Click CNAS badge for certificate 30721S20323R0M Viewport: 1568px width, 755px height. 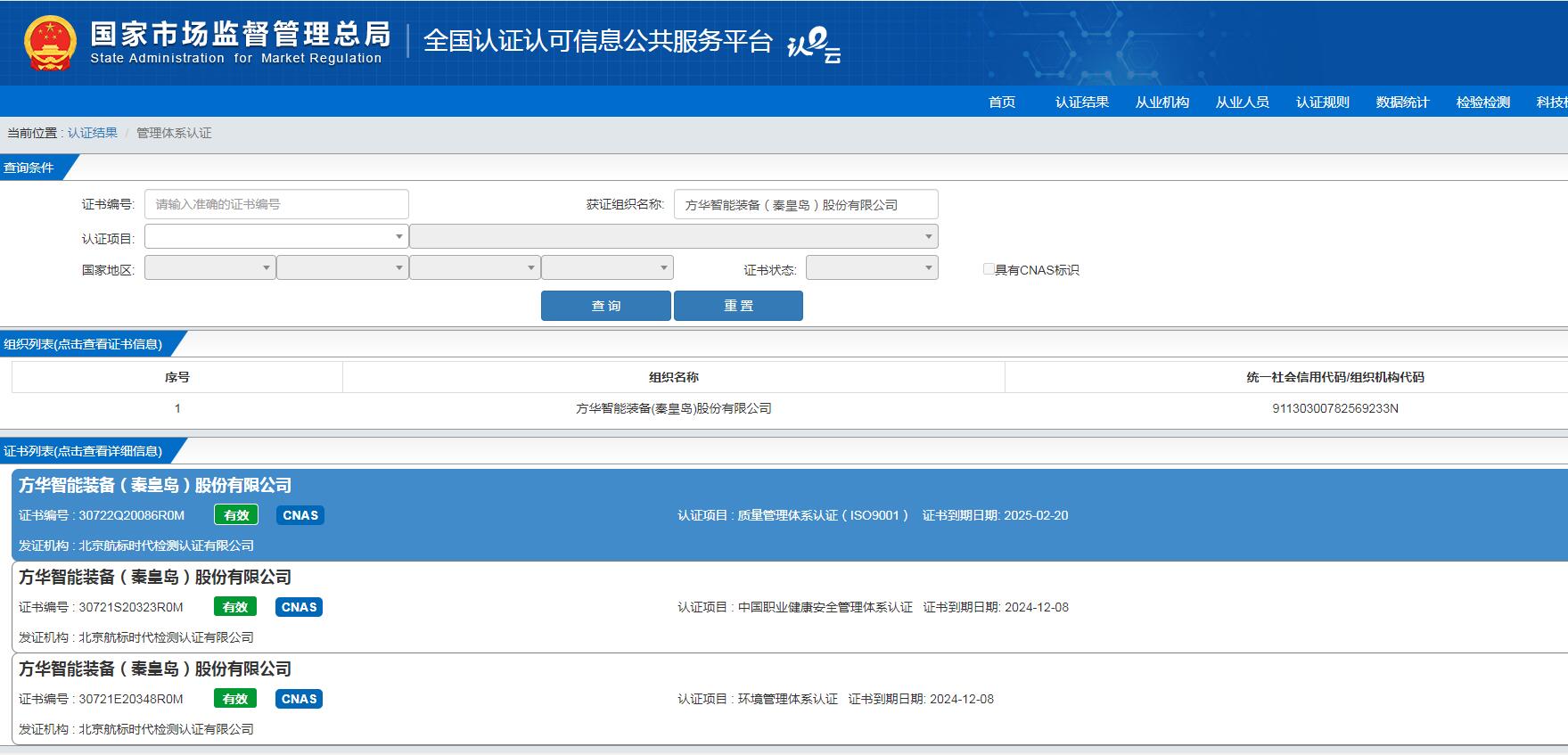tap(300, 607)
